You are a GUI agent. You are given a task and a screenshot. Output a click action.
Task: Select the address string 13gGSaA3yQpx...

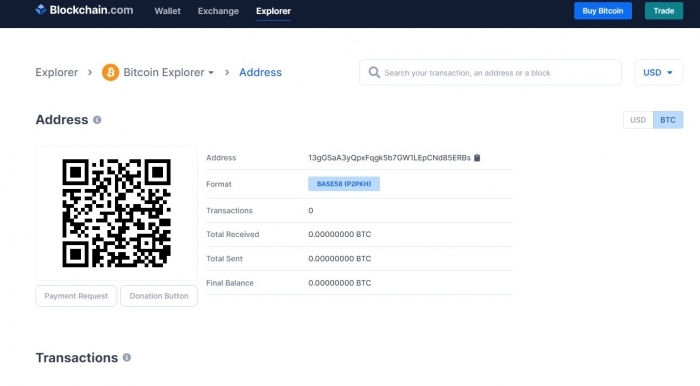coord(389,158)
